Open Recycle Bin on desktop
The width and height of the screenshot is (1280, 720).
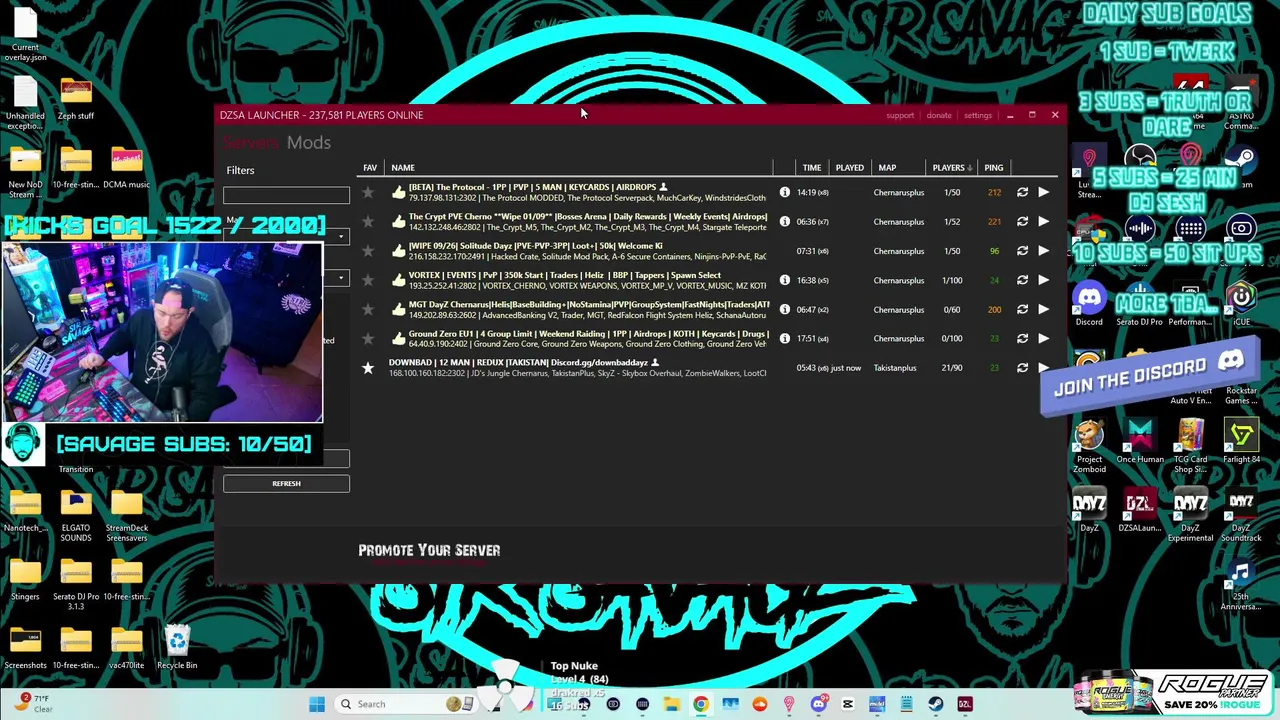tap(177, 647)
